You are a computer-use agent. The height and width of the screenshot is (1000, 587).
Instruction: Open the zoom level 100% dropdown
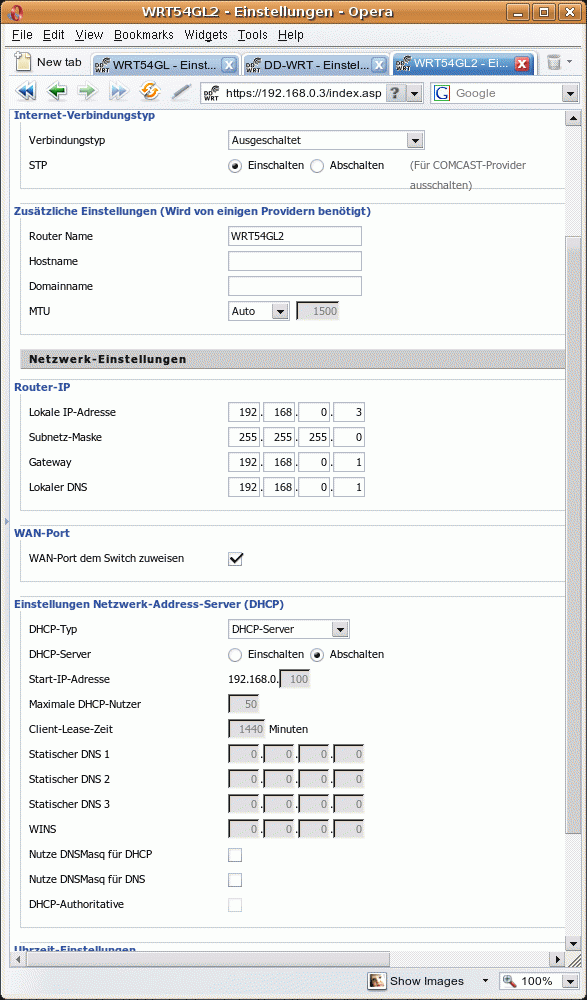[x=569, y=982]
